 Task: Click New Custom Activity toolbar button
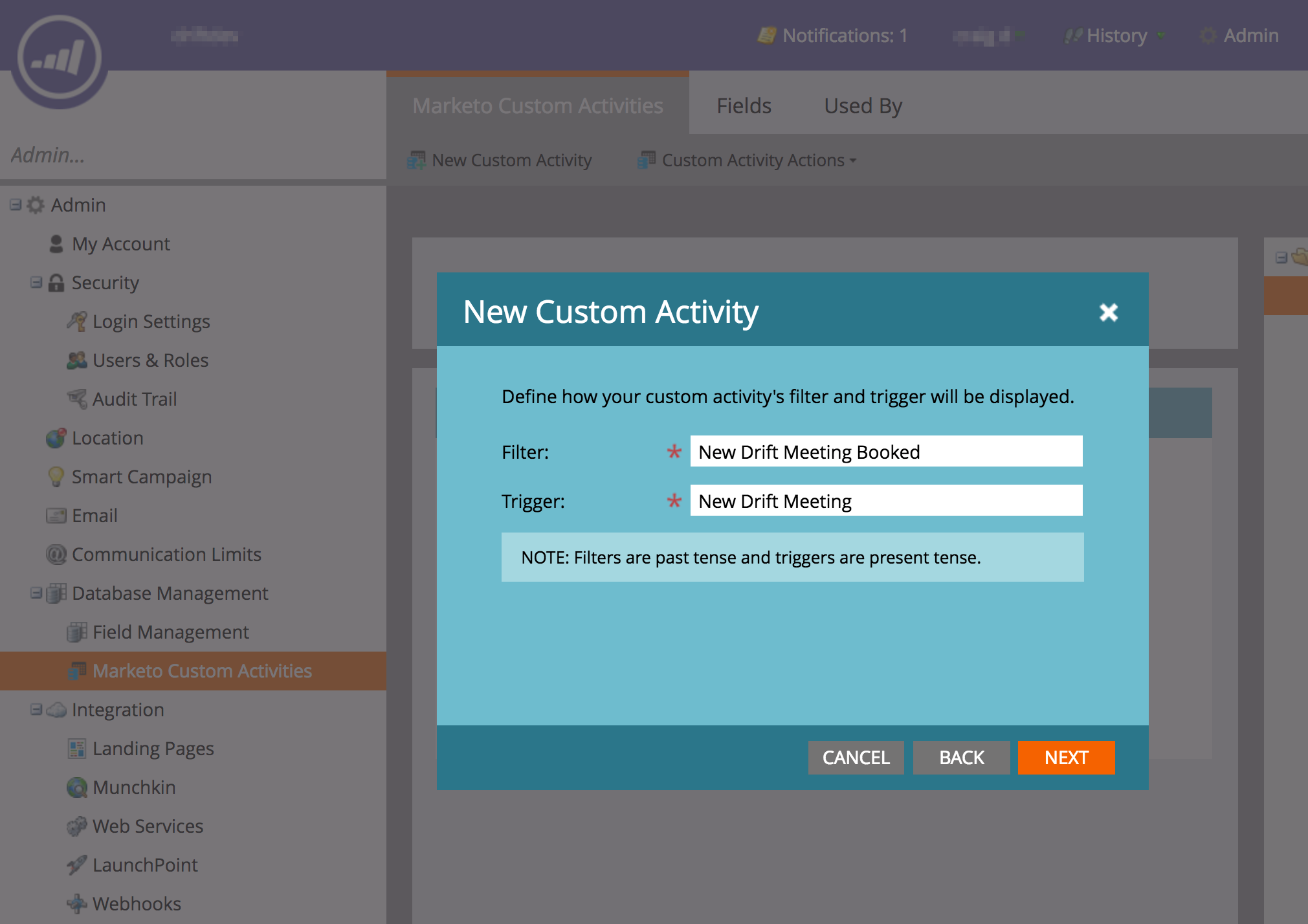(500, 160)
